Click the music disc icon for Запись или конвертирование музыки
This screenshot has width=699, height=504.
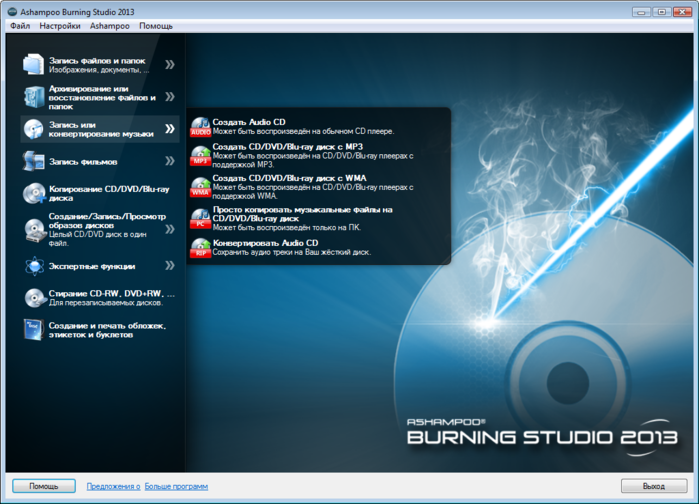click(x=33, y=129)
